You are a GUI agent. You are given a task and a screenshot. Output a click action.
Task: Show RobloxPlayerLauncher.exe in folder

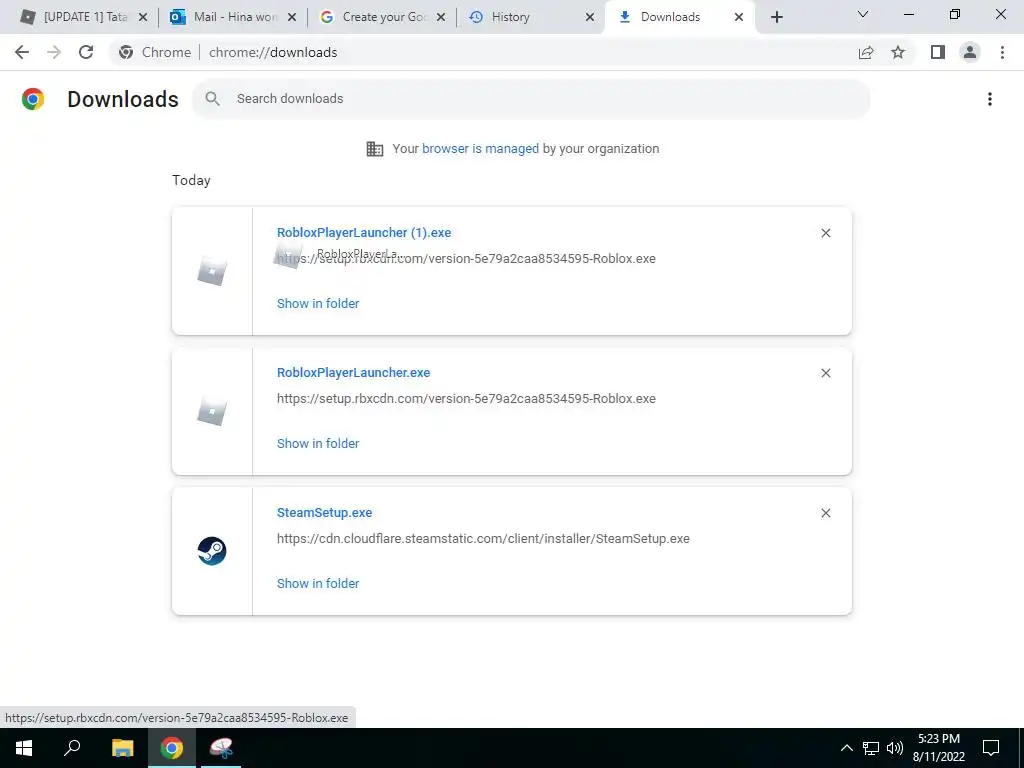318,443
